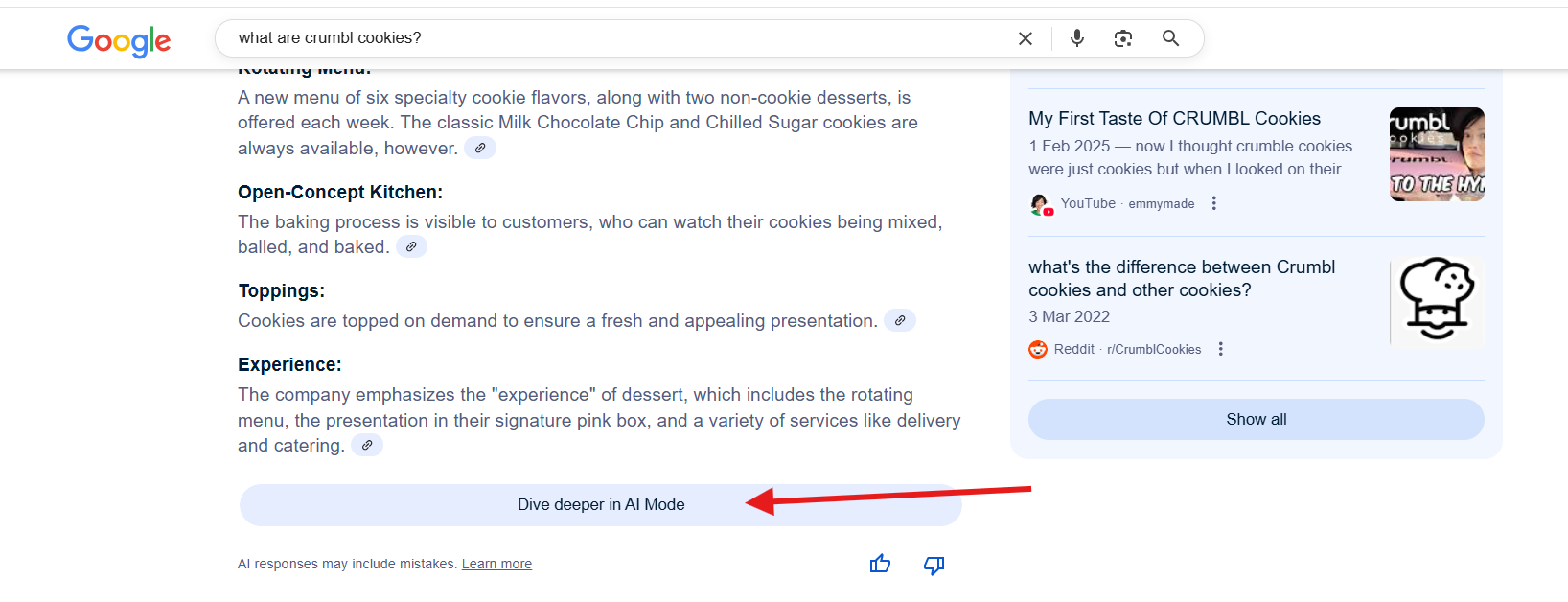Open source link after Experience paragraph
1568x602 pixels.
367,445
